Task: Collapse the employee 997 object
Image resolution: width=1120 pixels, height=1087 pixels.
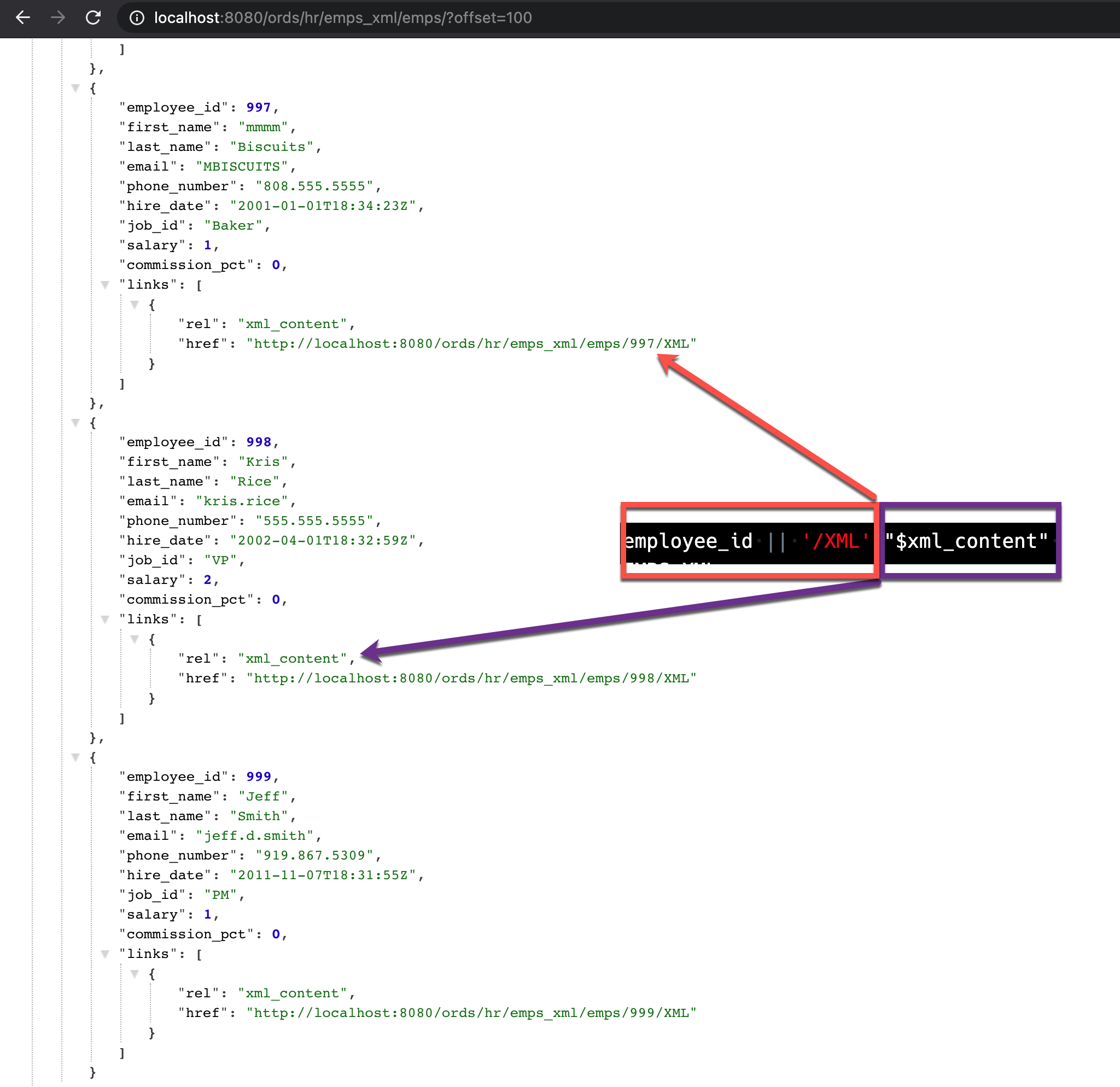Action: pyautogui.click(x=75, y=88)
